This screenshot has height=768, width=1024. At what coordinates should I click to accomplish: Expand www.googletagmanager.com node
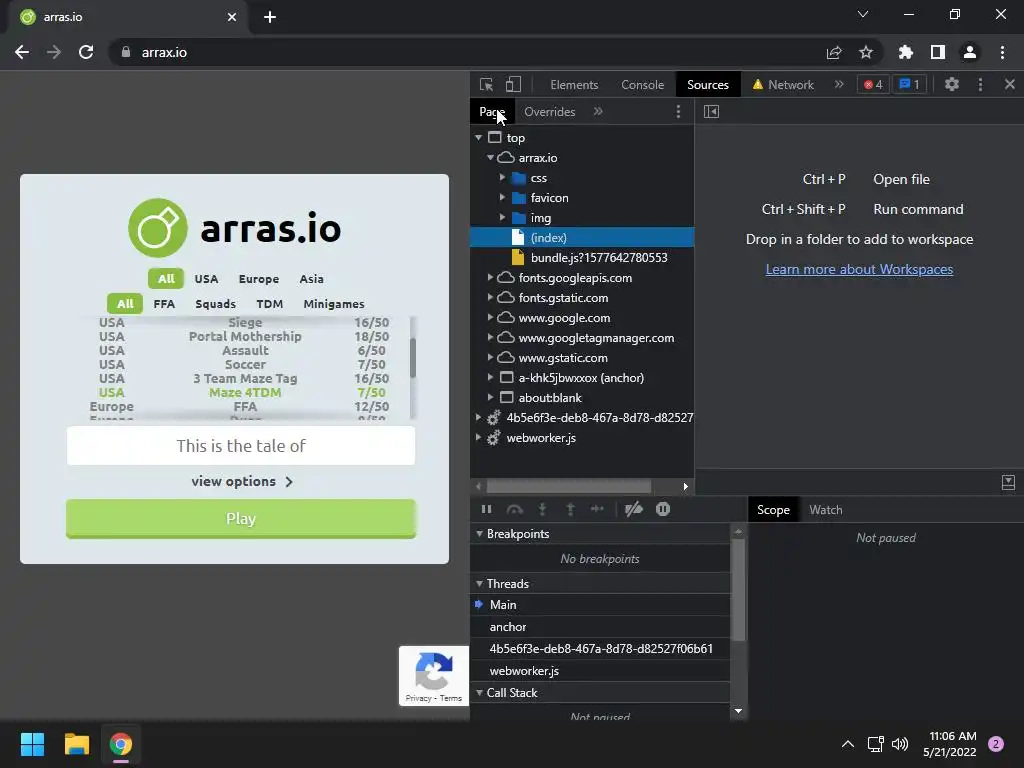[490, 338]
